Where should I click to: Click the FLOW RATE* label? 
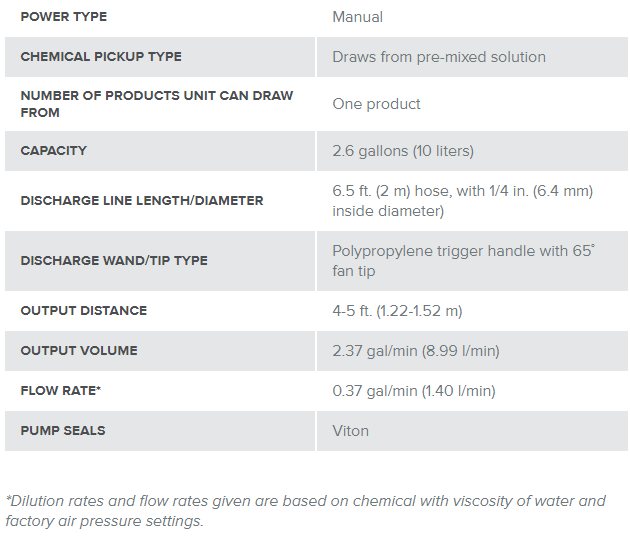pos(61,391)
